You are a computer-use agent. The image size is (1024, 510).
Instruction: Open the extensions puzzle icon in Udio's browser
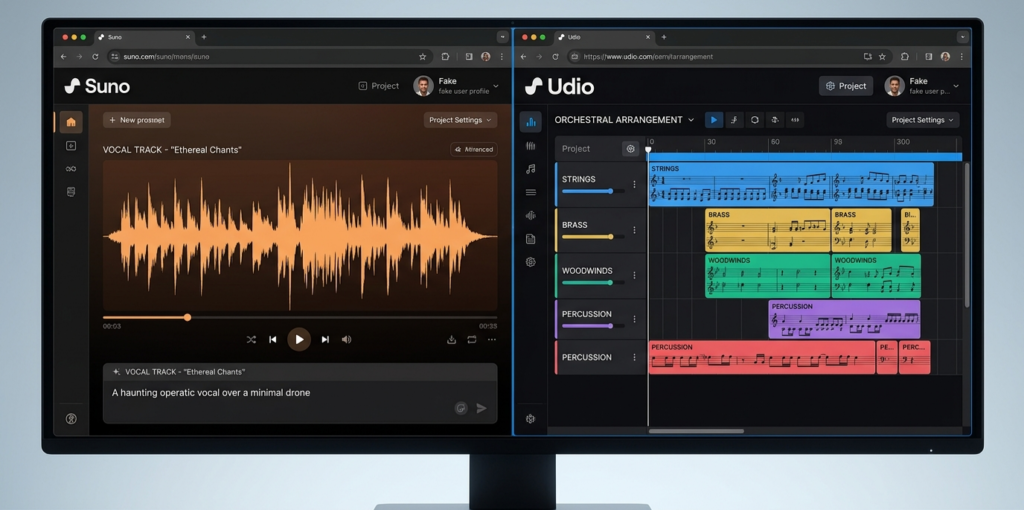click(x=904, y=57)
